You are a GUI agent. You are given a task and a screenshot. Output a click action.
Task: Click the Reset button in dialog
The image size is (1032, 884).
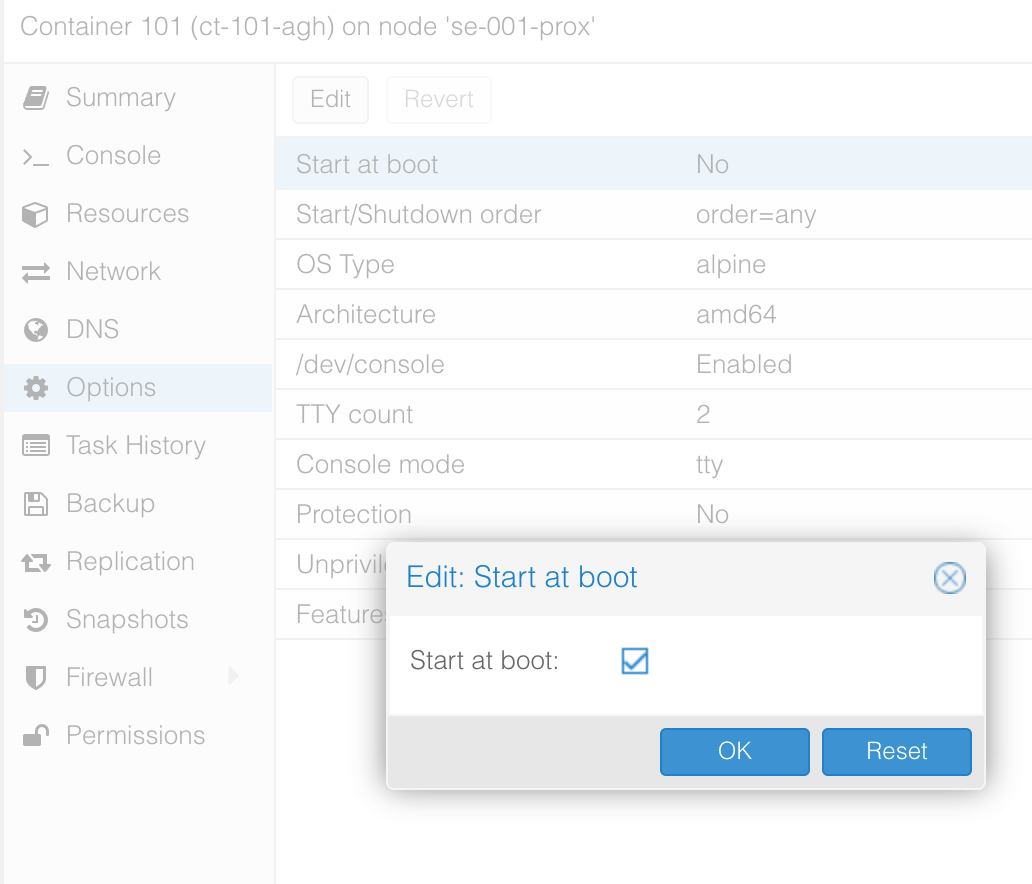[896, 752]
